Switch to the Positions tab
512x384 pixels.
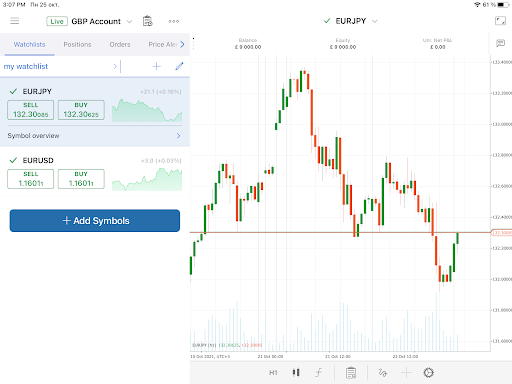77,44
